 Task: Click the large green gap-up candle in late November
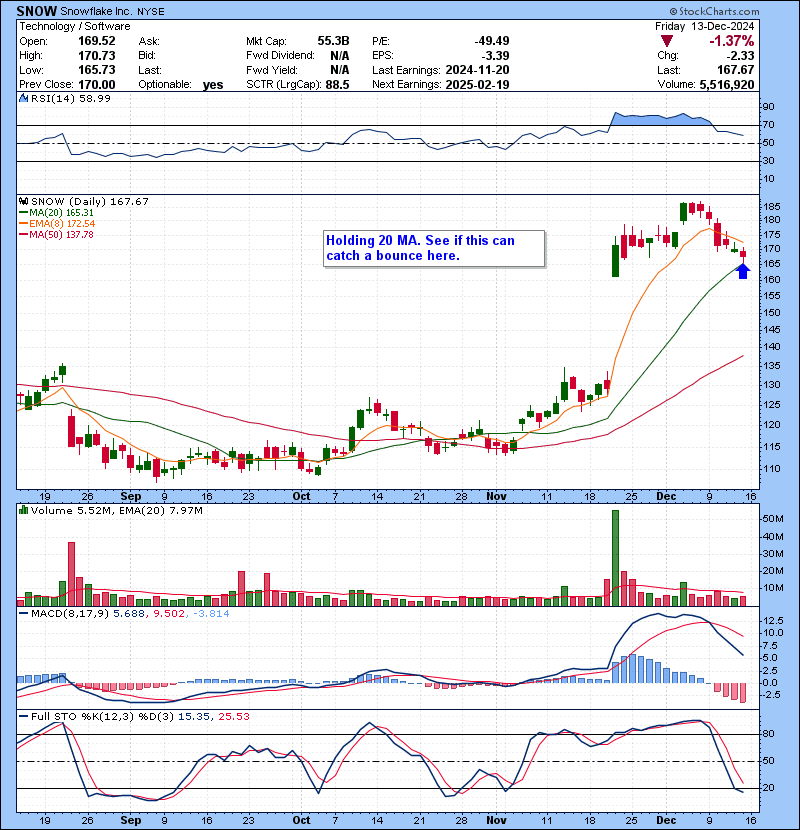click(x=615, y=260)
